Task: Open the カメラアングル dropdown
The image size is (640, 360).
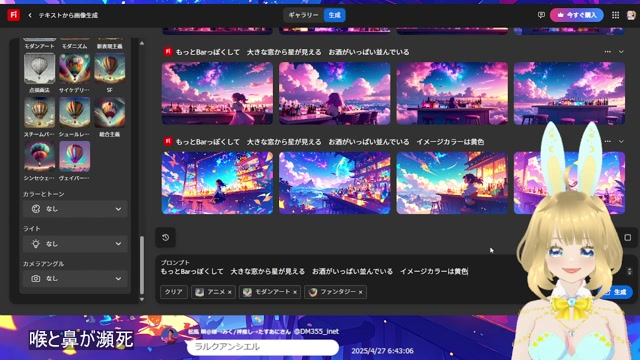Action: [x=76, y=278]
